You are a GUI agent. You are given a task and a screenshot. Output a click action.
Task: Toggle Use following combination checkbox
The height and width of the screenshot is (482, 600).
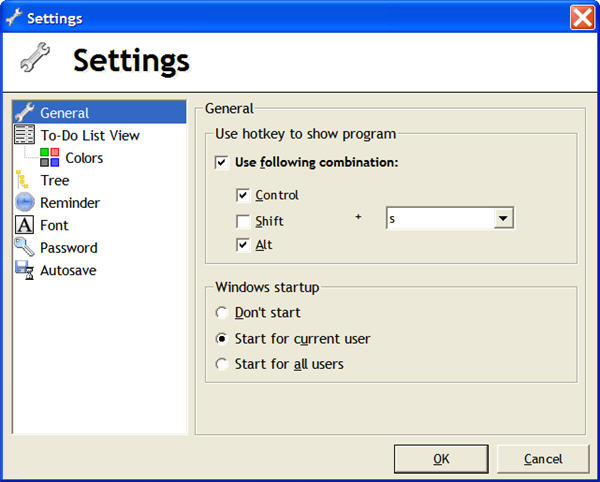(222, 162)
